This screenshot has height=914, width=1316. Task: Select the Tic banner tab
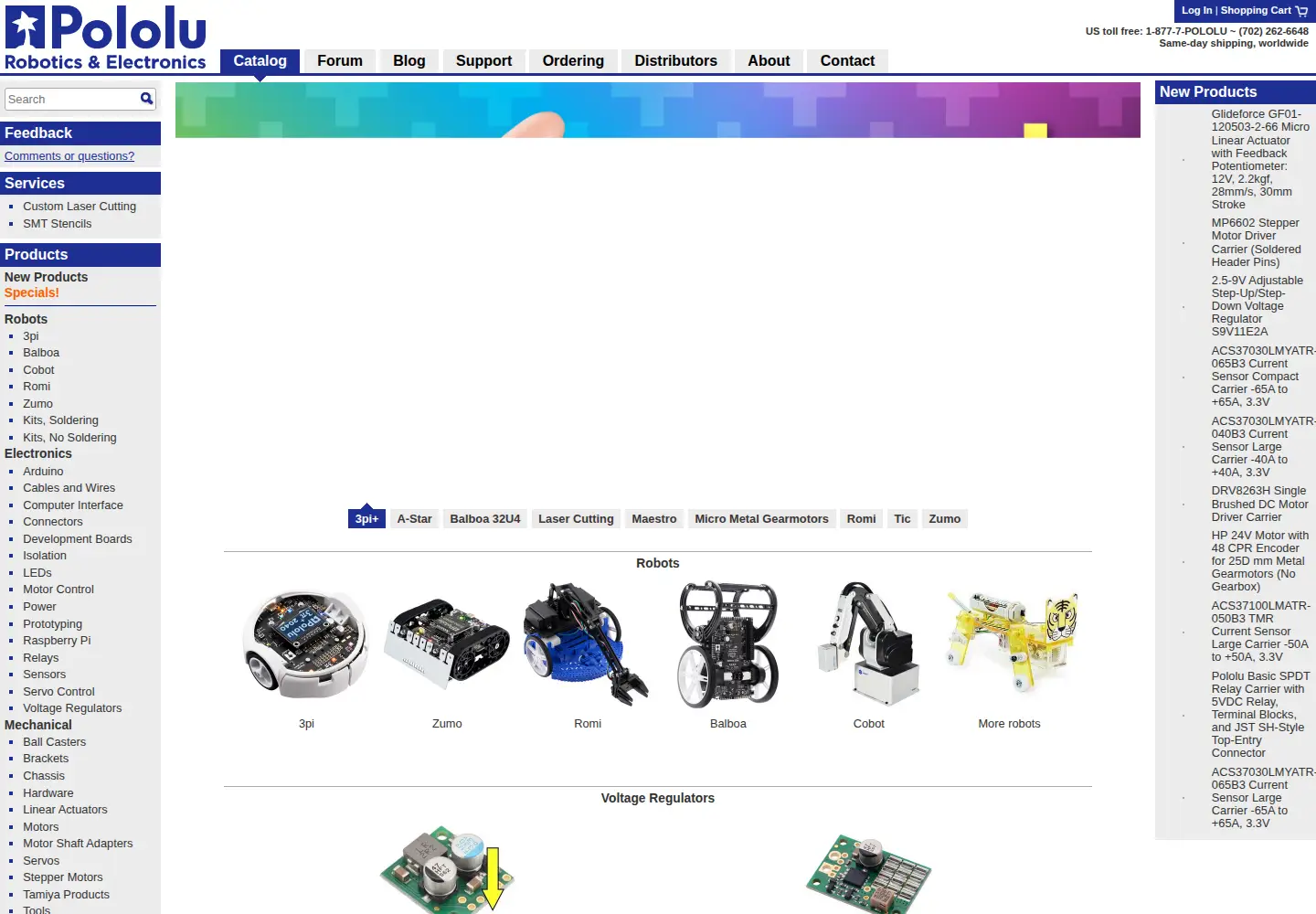902,519
